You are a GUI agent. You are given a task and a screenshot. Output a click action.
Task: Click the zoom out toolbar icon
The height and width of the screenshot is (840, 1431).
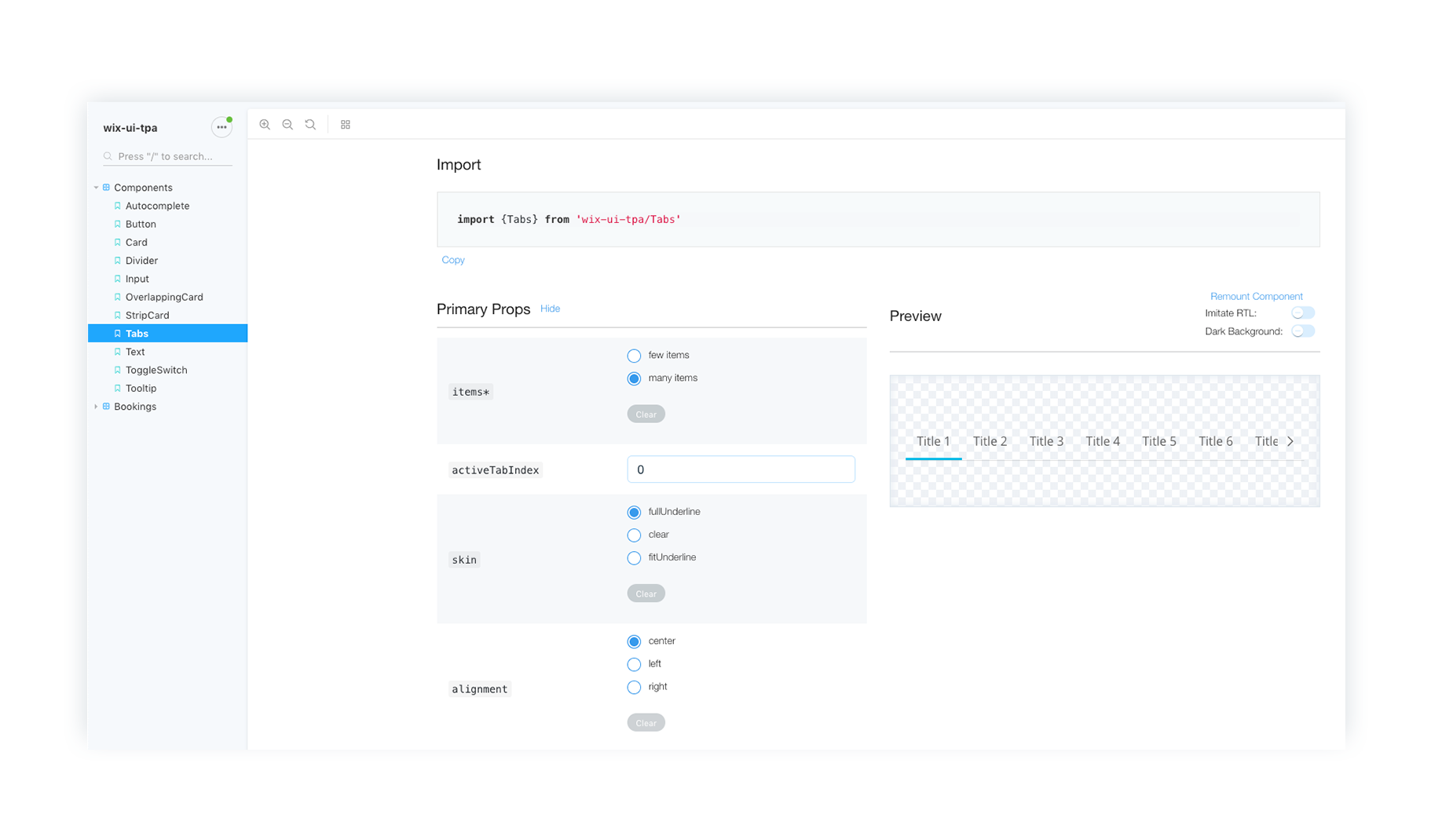tap(287, 125)
